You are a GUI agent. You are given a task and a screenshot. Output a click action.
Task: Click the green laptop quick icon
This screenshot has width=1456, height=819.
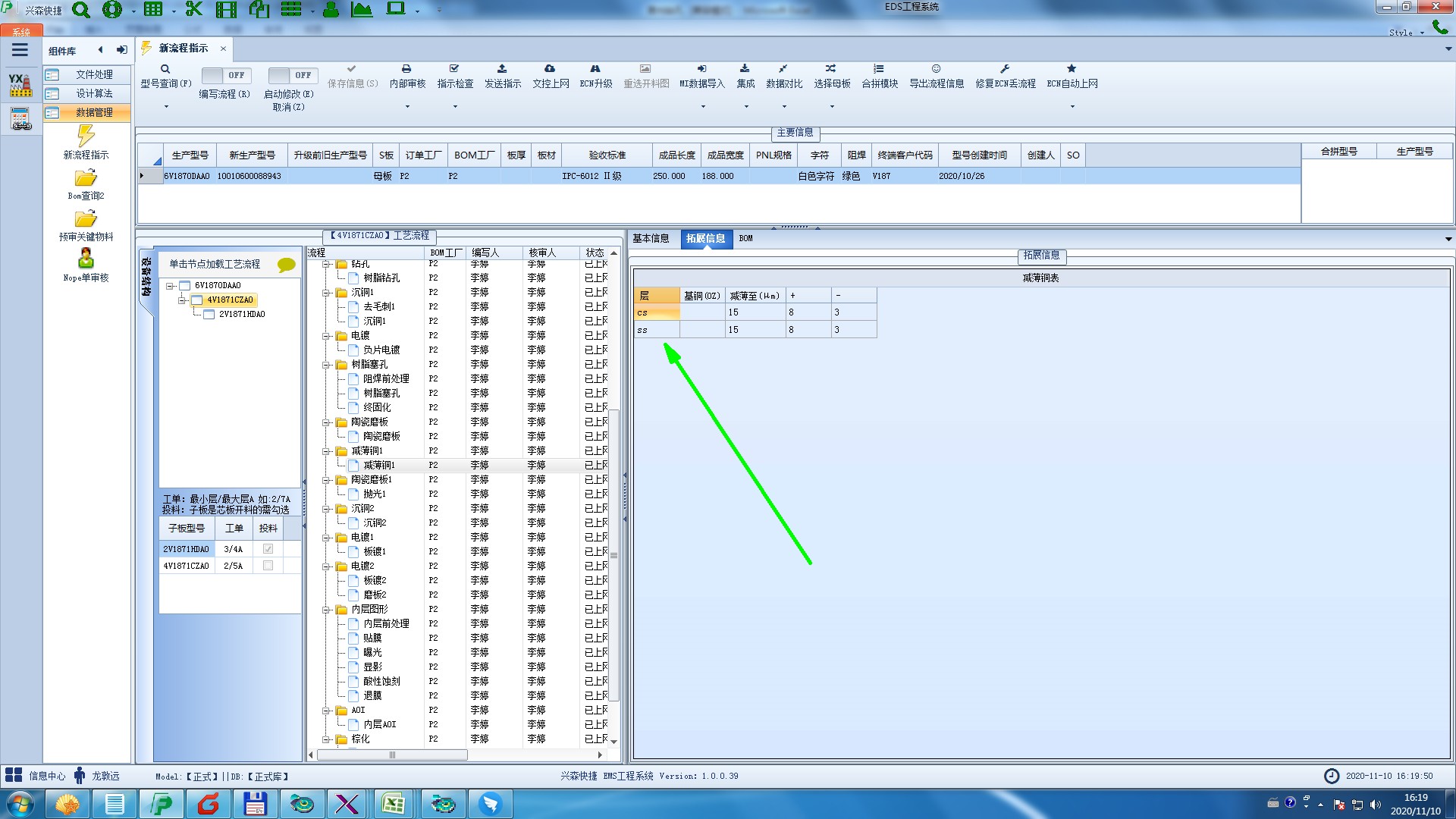[x=396, y=9]
